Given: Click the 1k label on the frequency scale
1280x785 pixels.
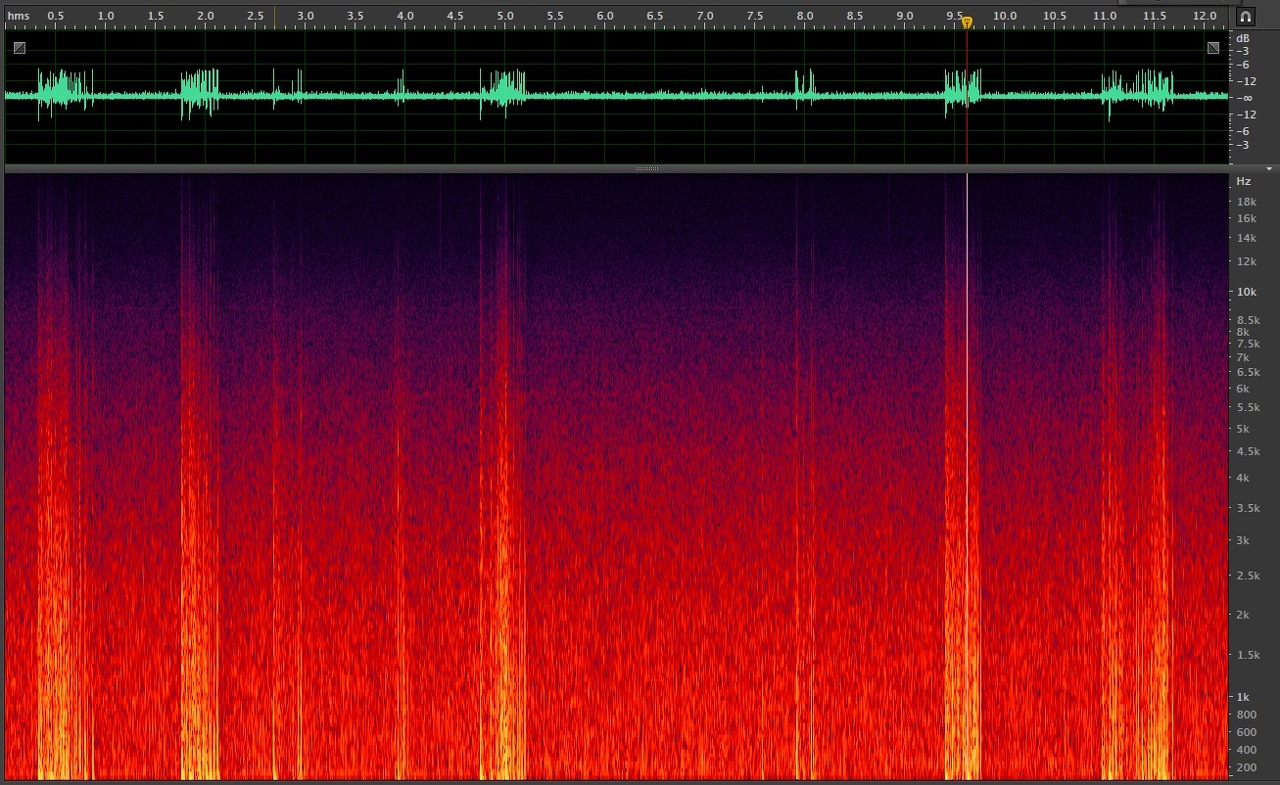Looking at the screenshot, I should click(x=1243, y=696).
